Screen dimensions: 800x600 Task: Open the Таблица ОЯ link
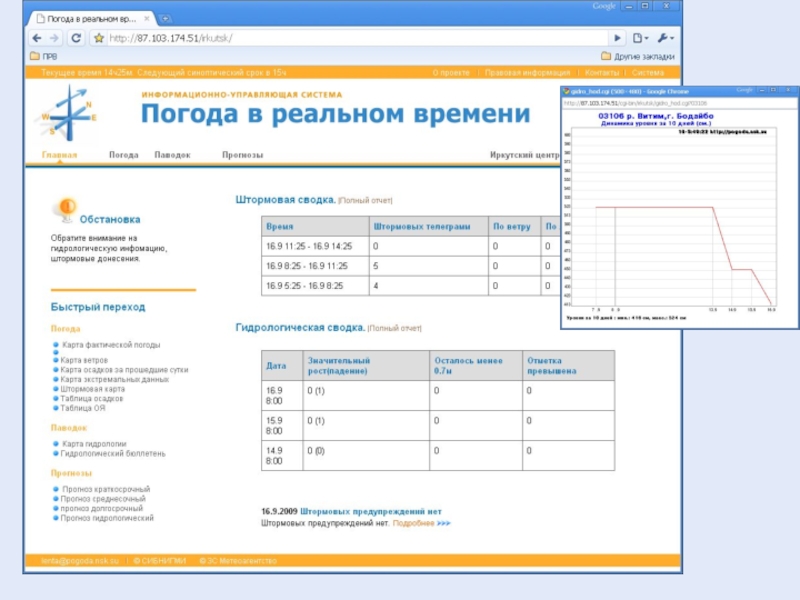83,408
